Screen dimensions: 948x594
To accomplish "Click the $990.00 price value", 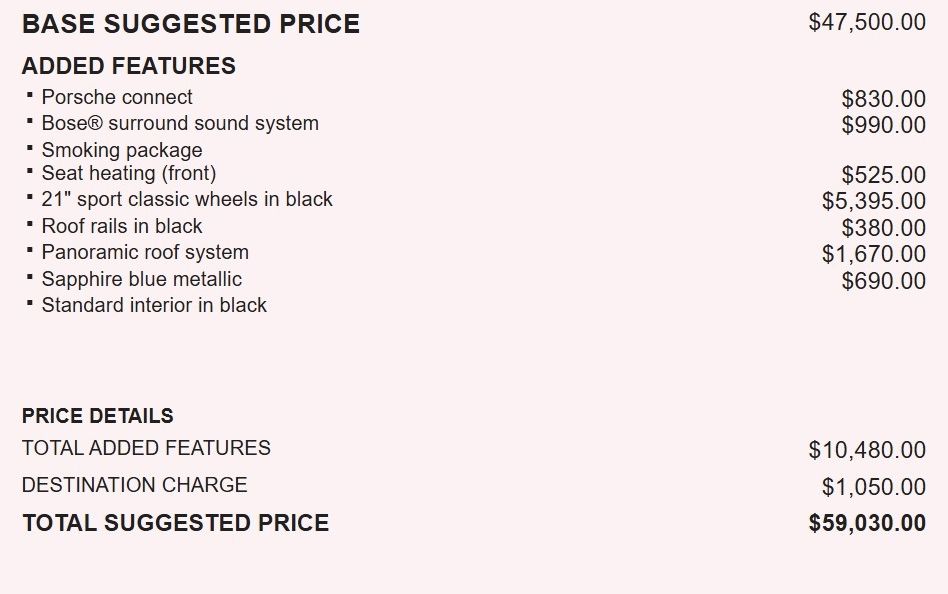I will pyautogui.click(x=883, y=125).
